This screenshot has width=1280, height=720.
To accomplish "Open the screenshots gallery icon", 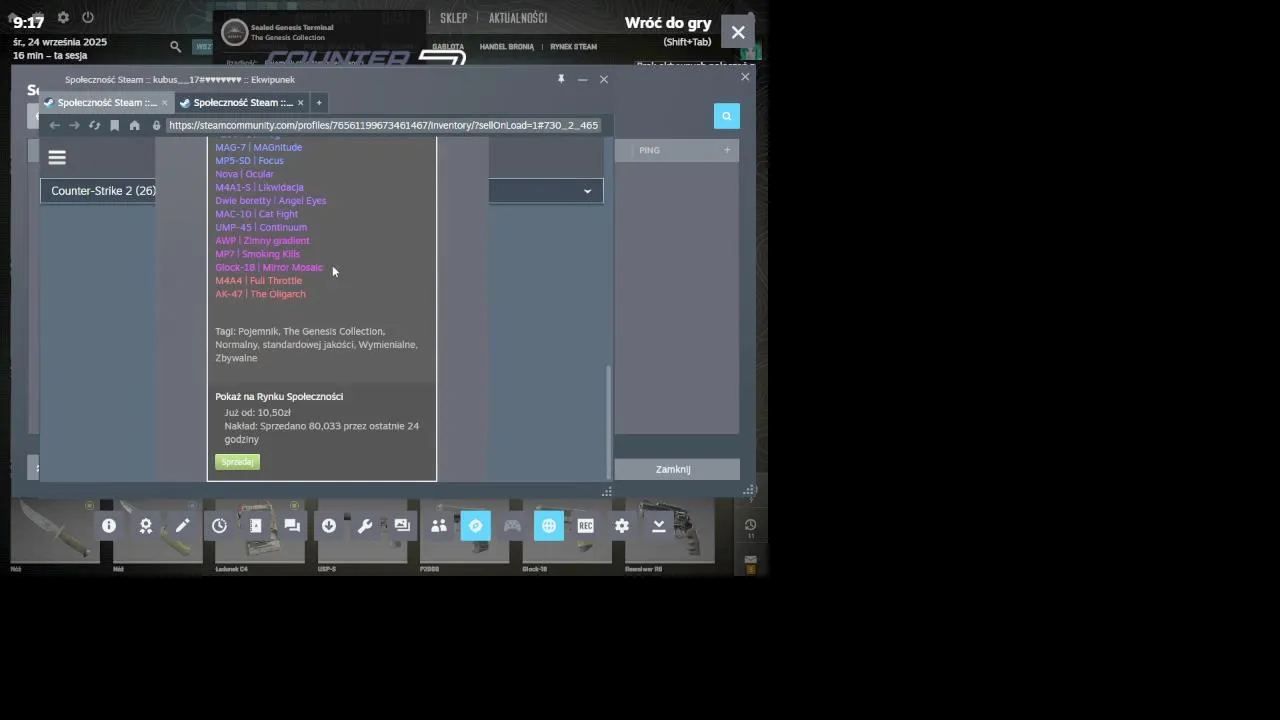I will tap(402, 526).
